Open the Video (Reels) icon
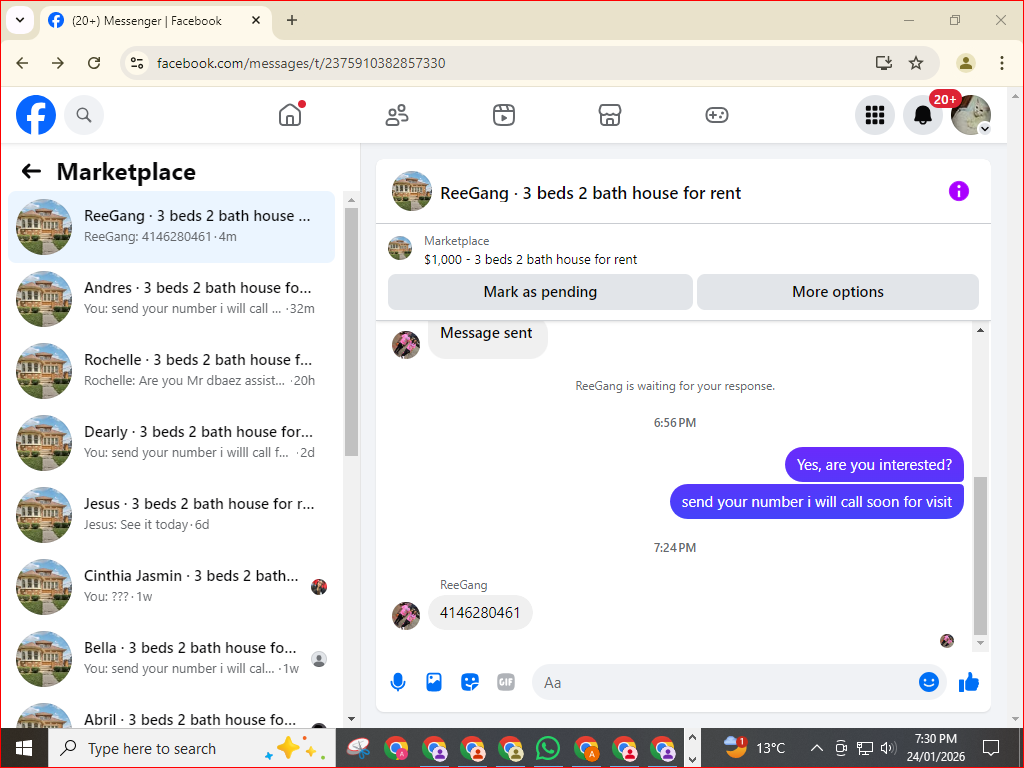The width and height of the screenshot is (1024, 768). (504, 115)
